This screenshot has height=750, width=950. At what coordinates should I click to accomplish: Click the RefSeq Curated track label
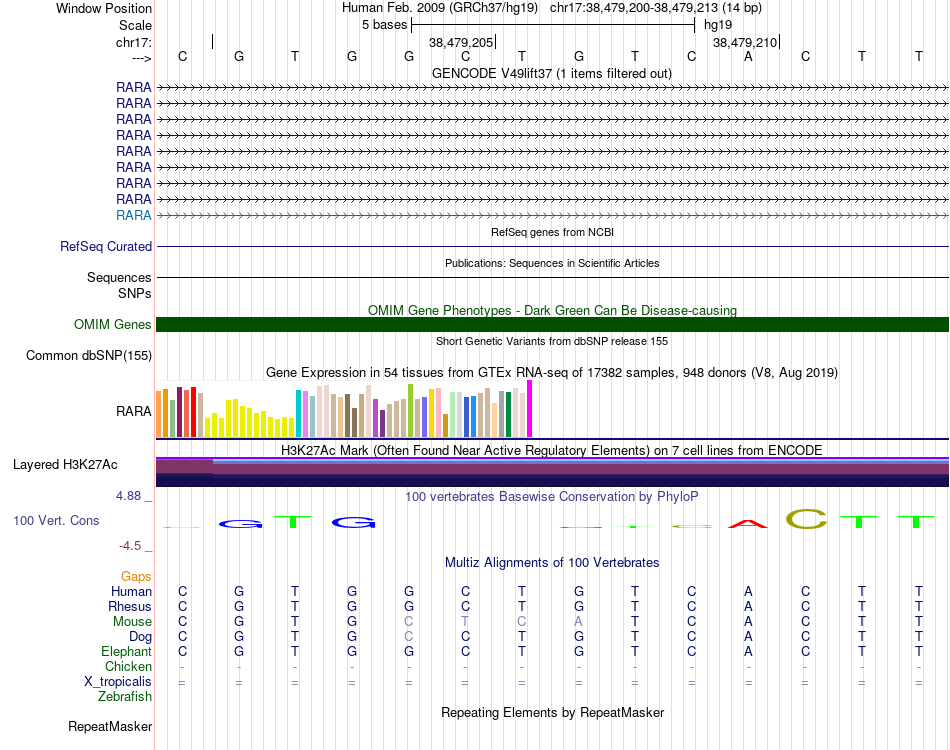tap(105, 247)
